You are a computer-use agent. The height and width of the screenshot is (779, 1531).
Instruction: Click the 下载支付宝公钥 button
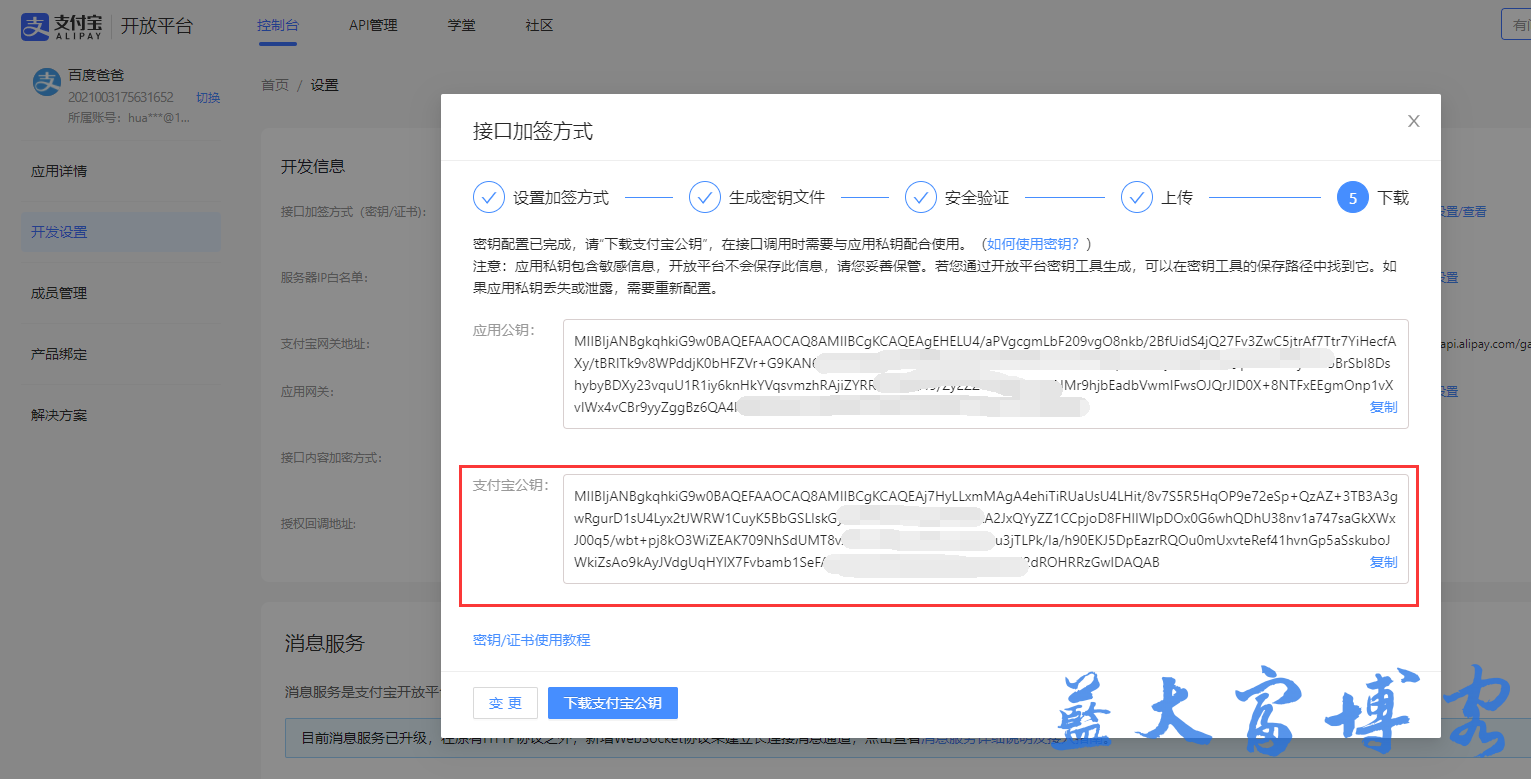(613, 703)
